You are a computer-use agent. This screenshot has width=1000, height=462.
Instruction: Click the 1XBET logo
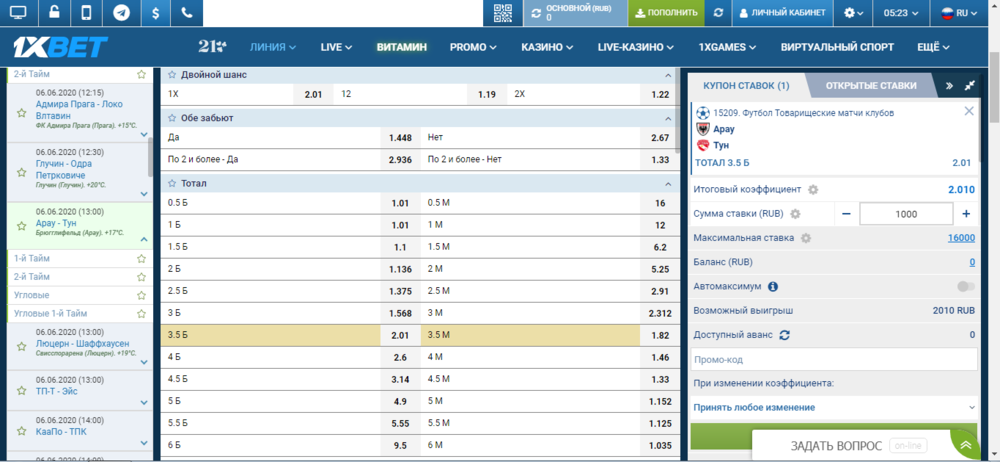pyautogui.click(x=61, y=47)
